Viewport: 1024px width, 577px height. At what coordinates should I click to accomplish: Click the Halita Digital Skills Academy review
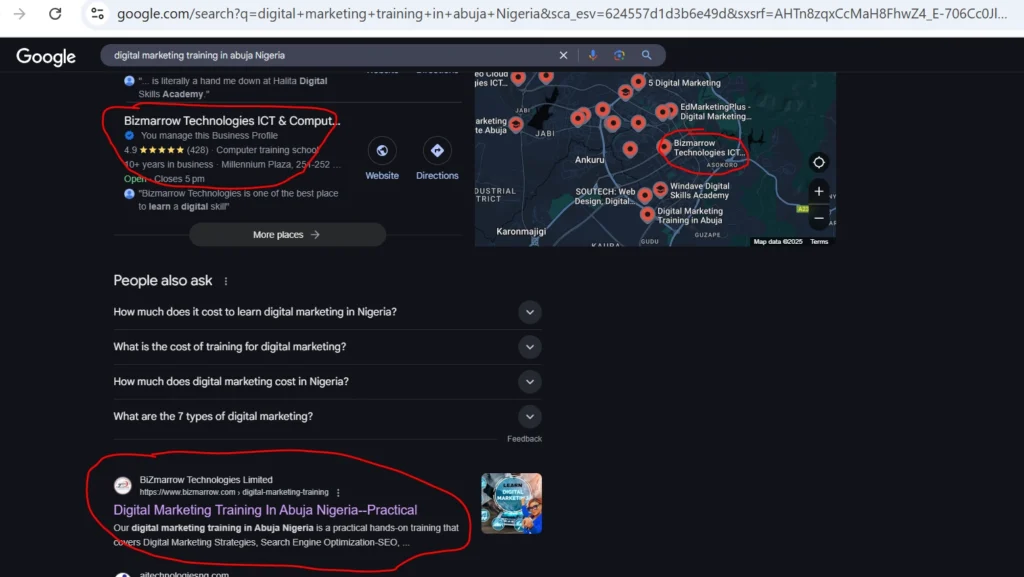232,87
